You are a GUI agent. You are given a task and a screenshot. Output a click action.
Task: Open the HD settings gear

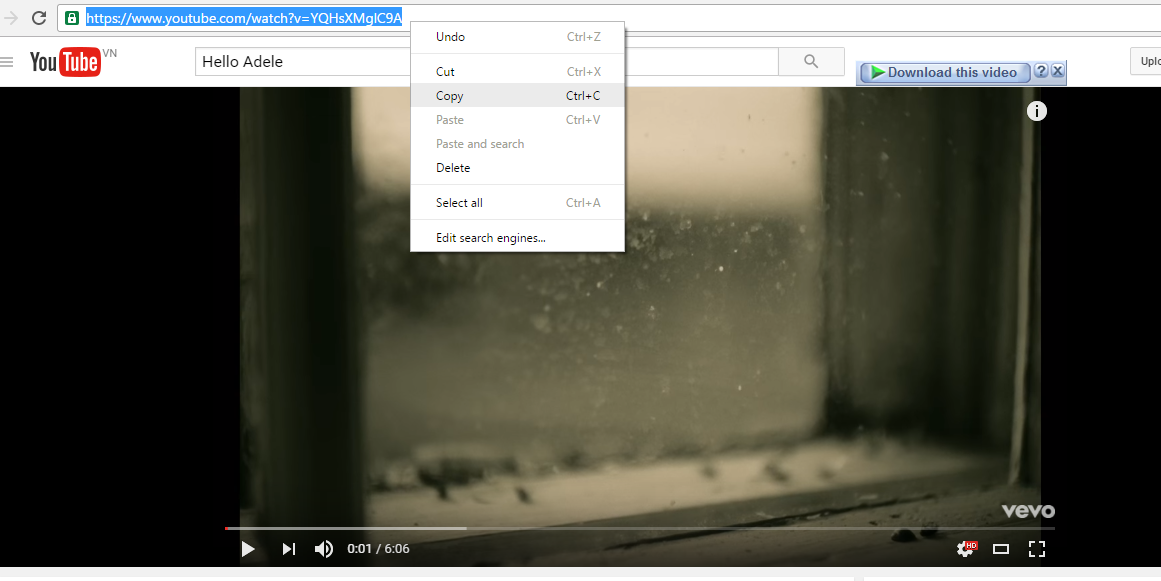[966, 548]
